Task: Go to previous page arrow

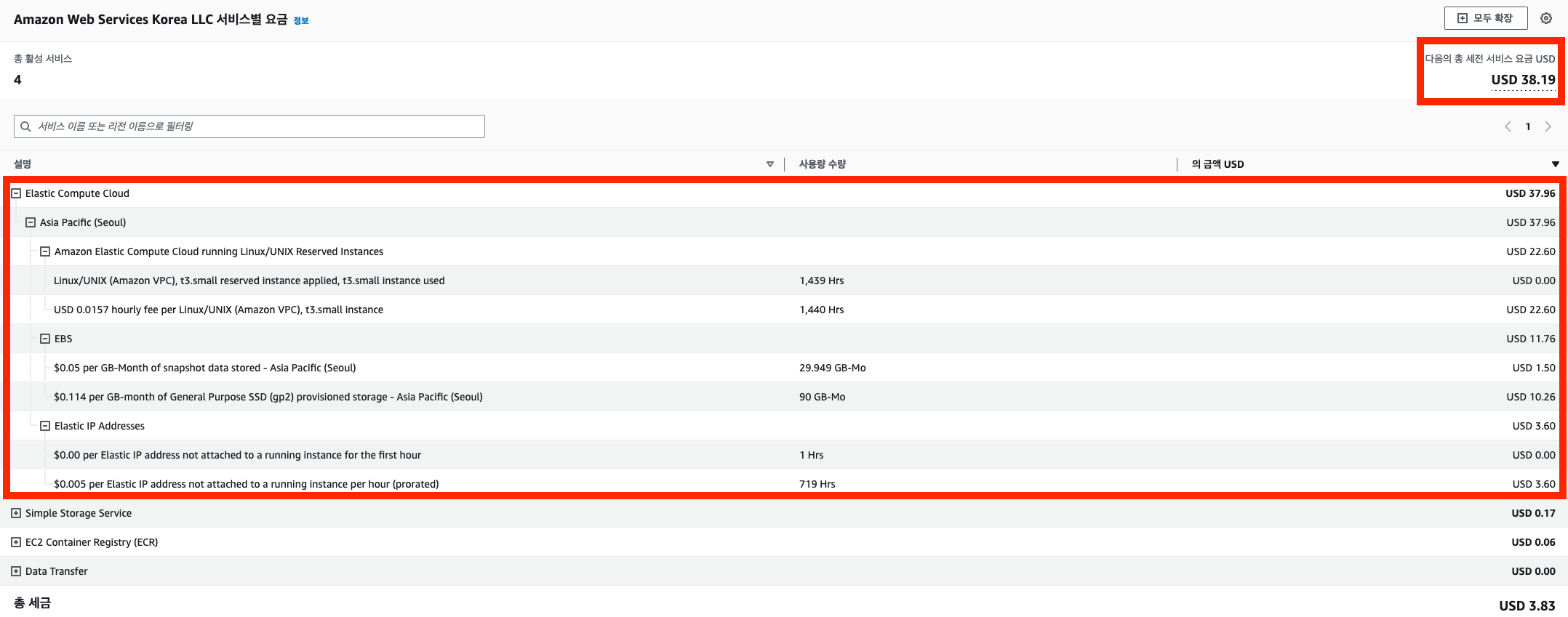Action: (x=1508, y=126)
